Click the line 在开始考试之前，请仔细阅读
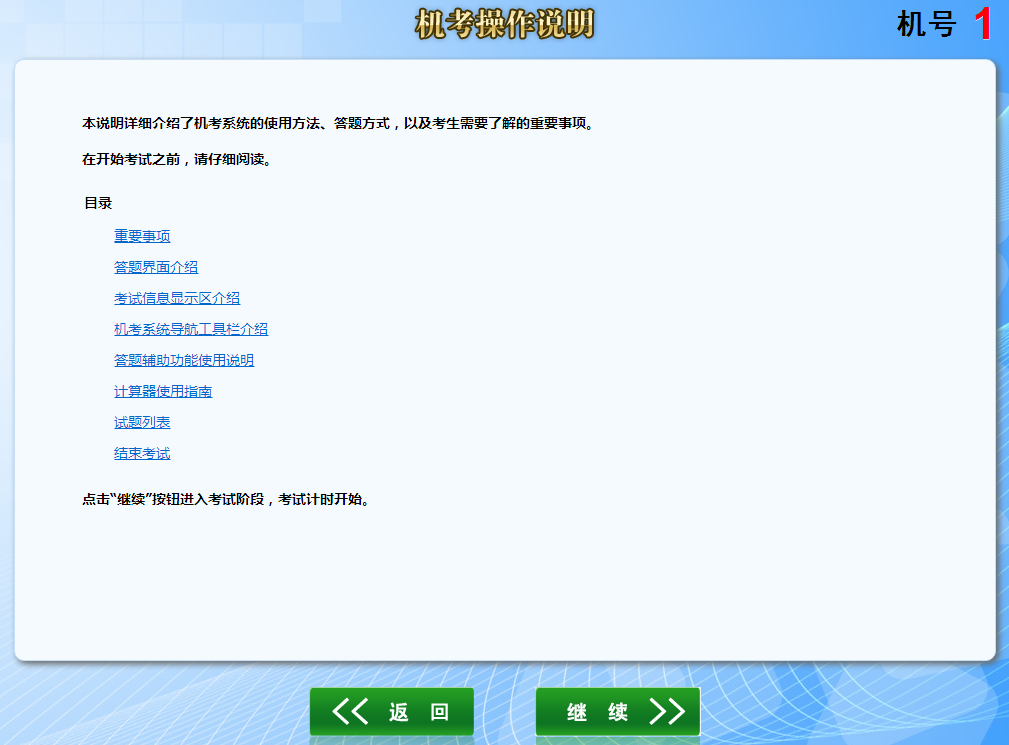 (178, 159)
